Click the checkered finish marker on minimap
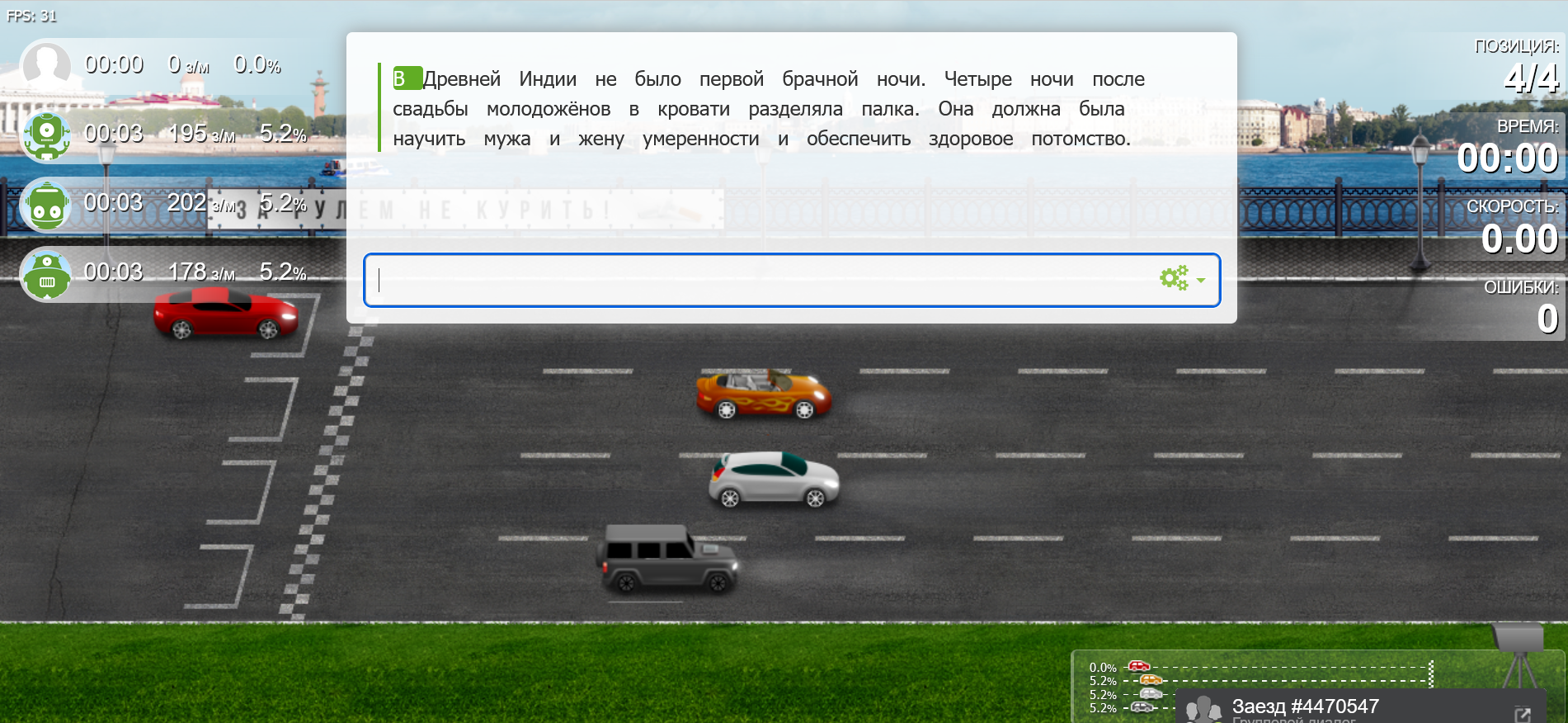1568x723 pixels. point(1431,673)
